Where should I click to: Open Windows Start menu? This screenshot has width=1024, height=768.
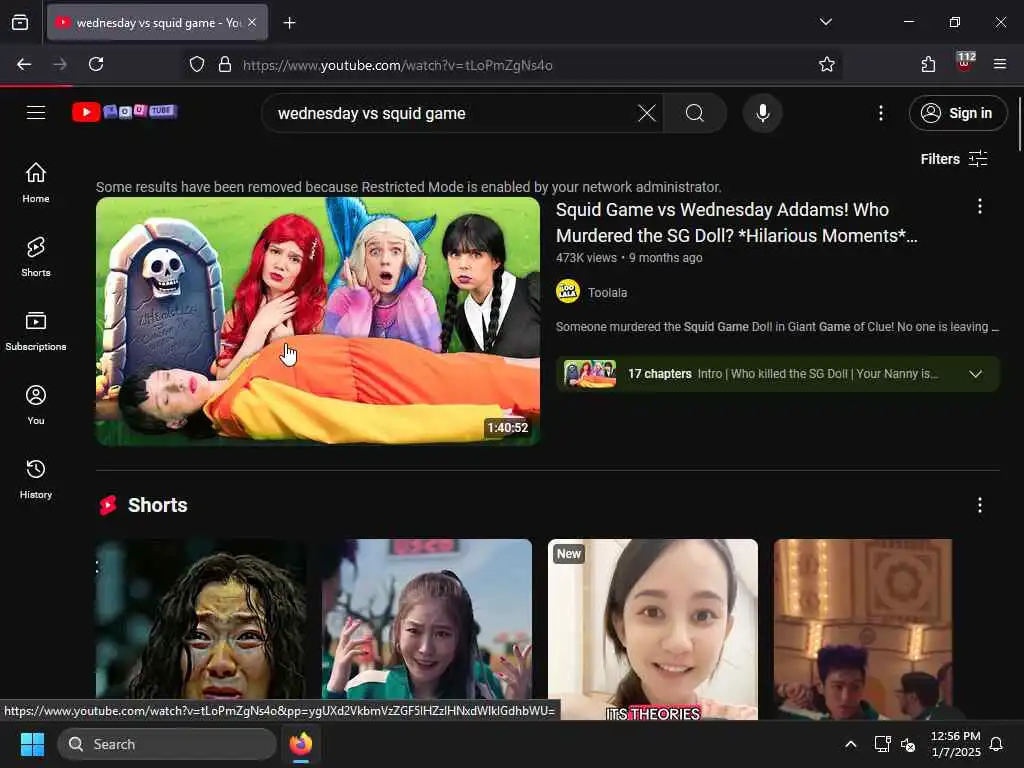tap(32, 744)
